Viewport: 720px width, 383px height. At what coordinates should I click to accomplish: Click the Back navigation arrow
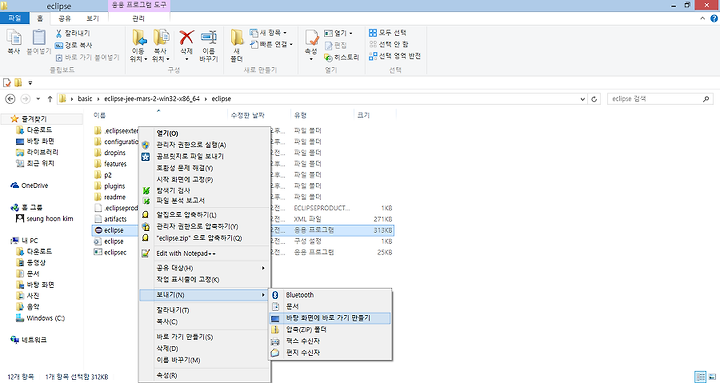pos(10,99)
